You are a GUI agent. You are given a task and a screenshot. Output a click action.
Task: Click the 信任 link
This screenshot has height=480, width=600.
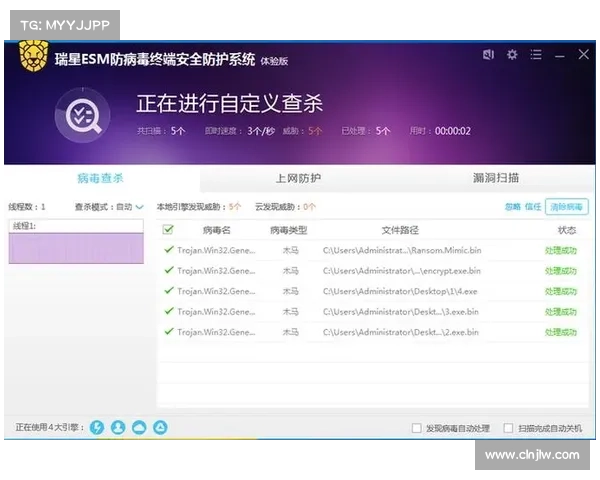pyautogui.click(x=533, y=207)
